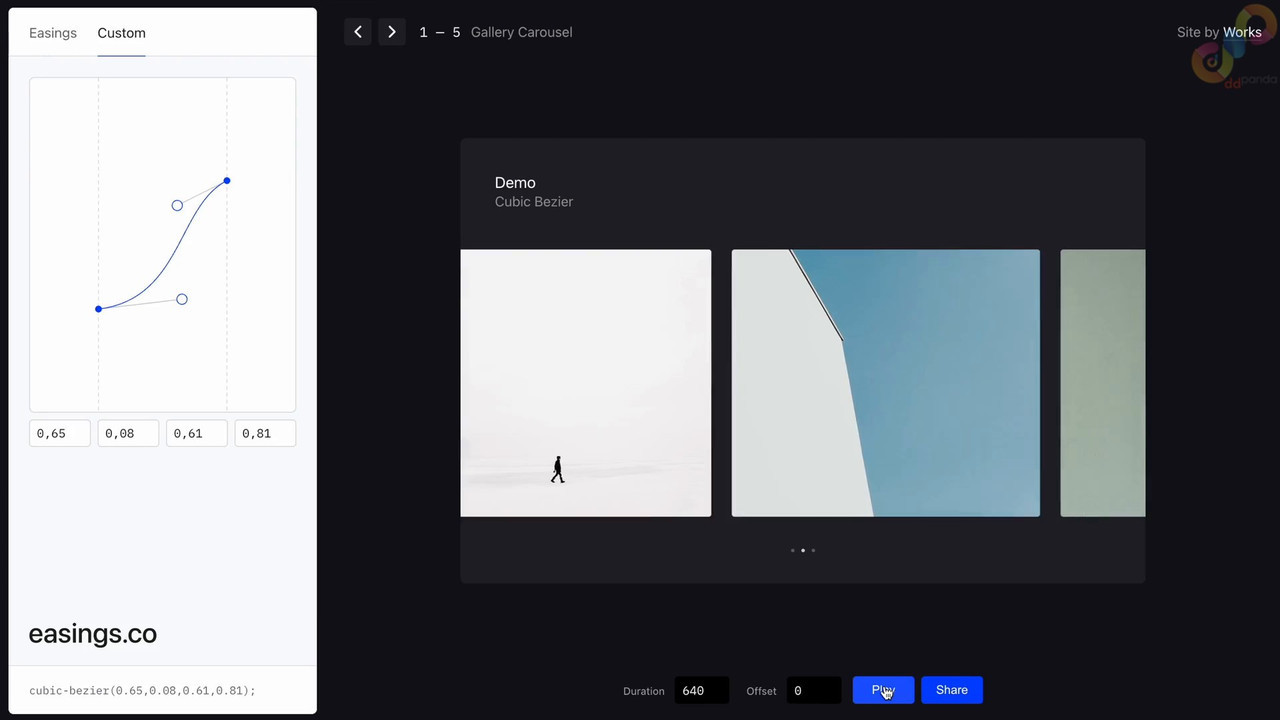Click the 1 — 5 demo counter

(440, 32)
